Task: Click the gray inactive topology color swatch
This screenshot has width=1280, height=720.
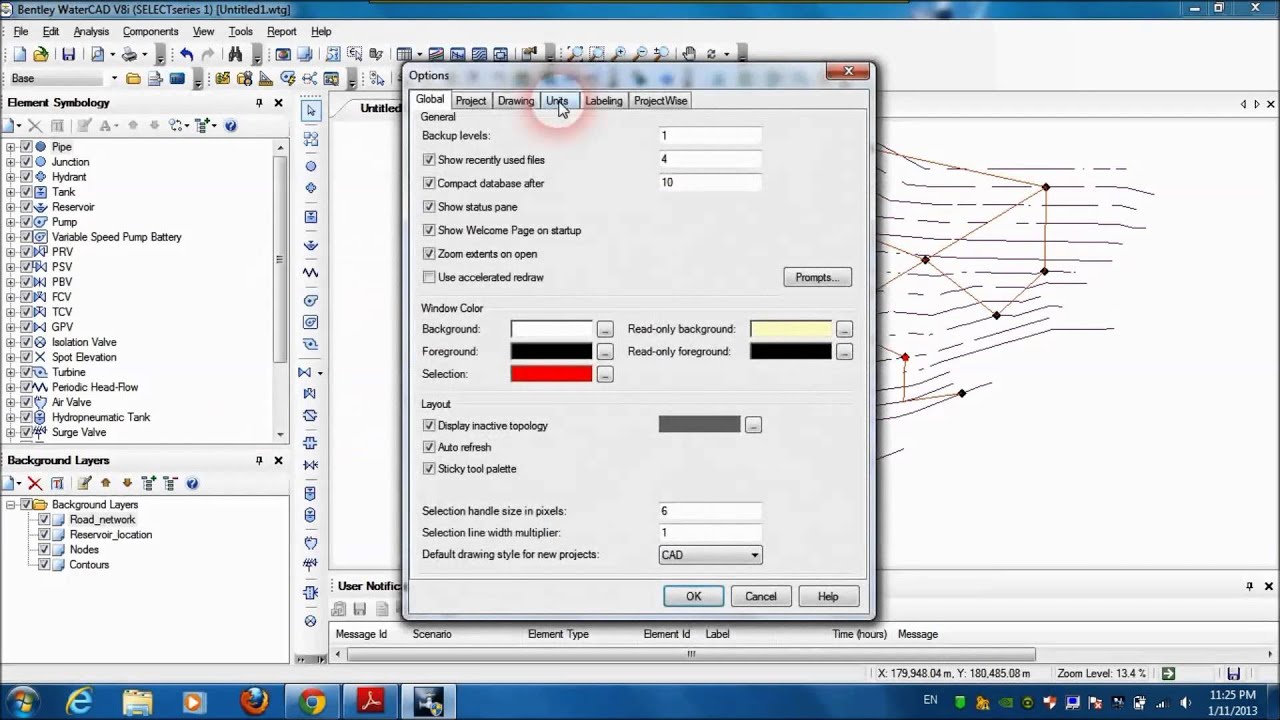Action: (700, 425)
